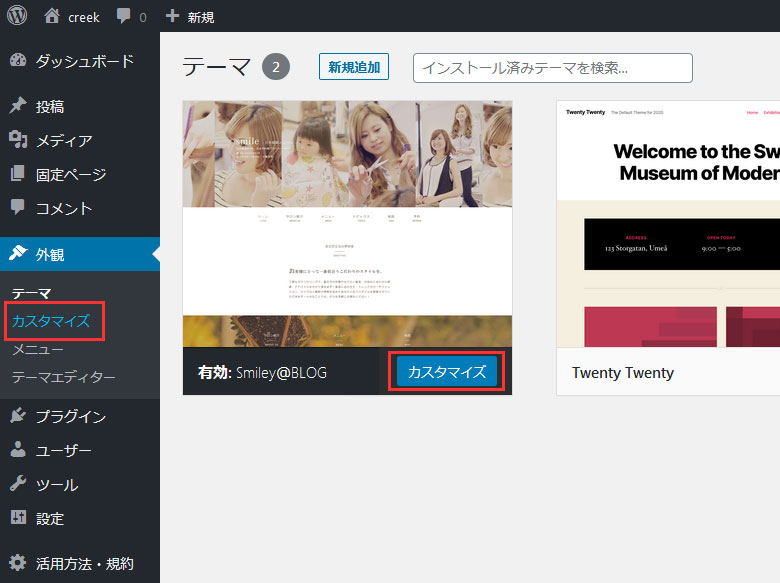Focus the installed themes search field
The width and height of the screenshot is (780, 583).
(552, 68)
